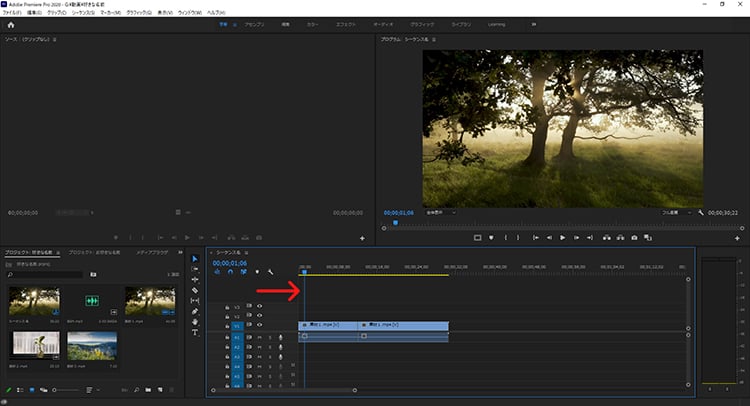Click the Export Frame camera icon
The width and height of the screenshot is (750, 406).
634,238
